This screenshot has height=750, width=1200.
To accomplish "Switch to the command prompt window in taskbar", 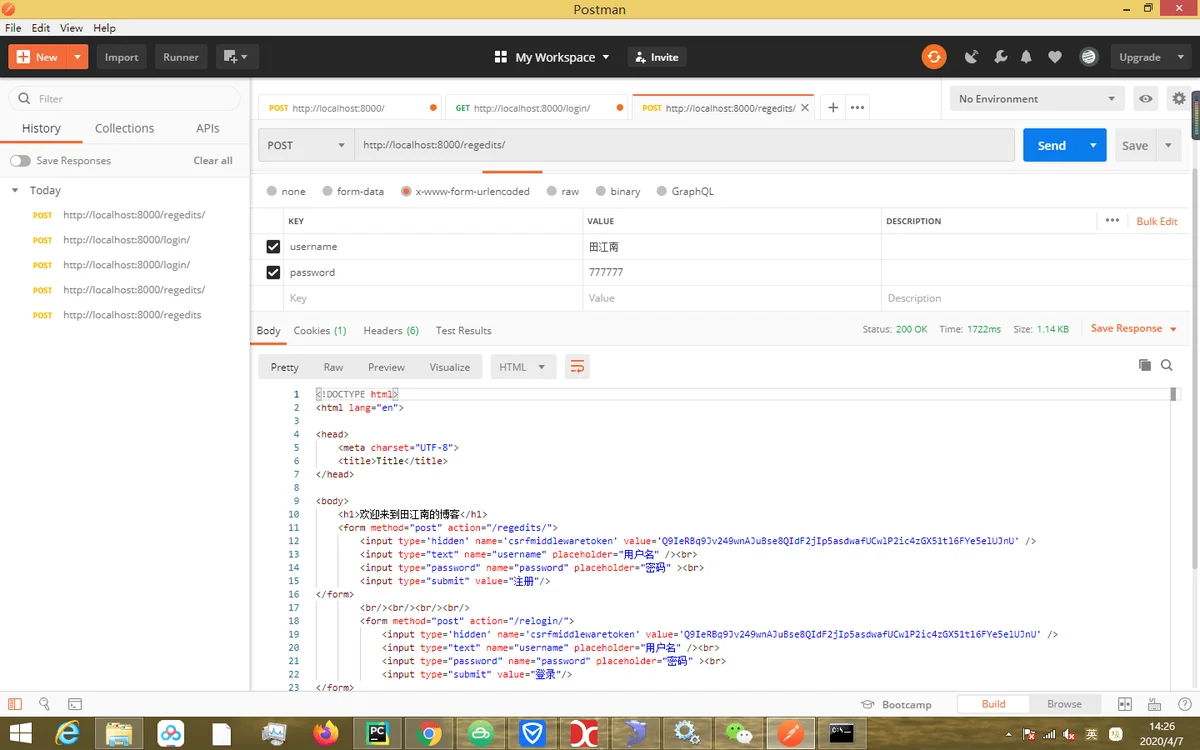I will pos(842,734).
